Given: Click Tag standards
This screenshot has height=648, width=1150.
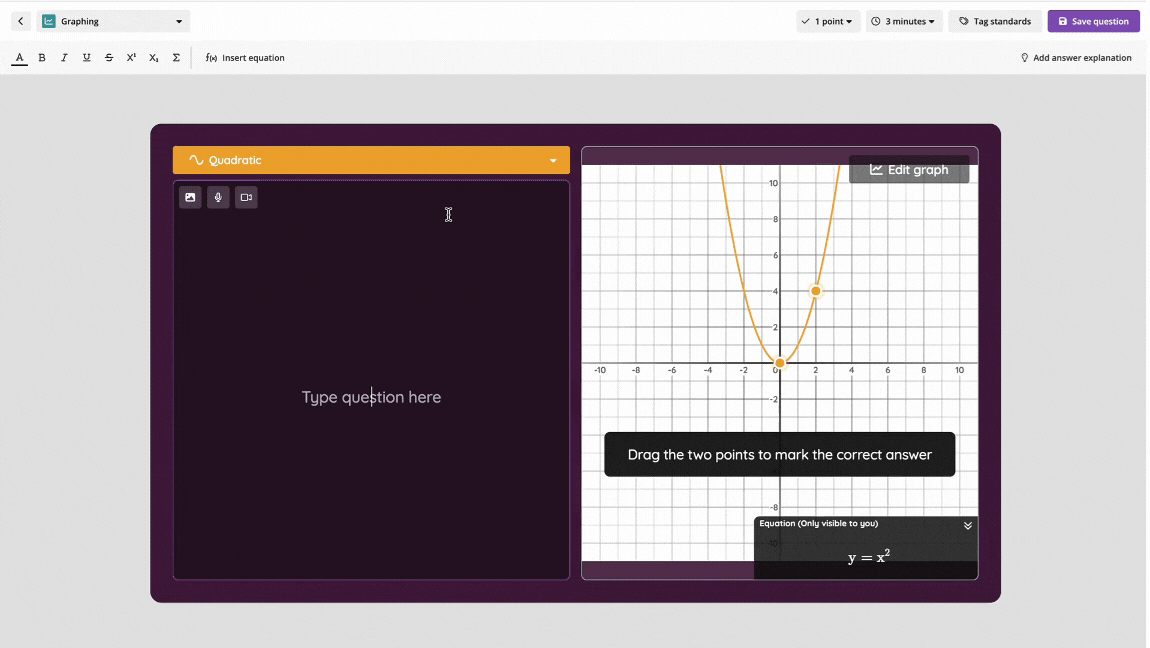Looking at the screenshot, I should coord(995,21).
